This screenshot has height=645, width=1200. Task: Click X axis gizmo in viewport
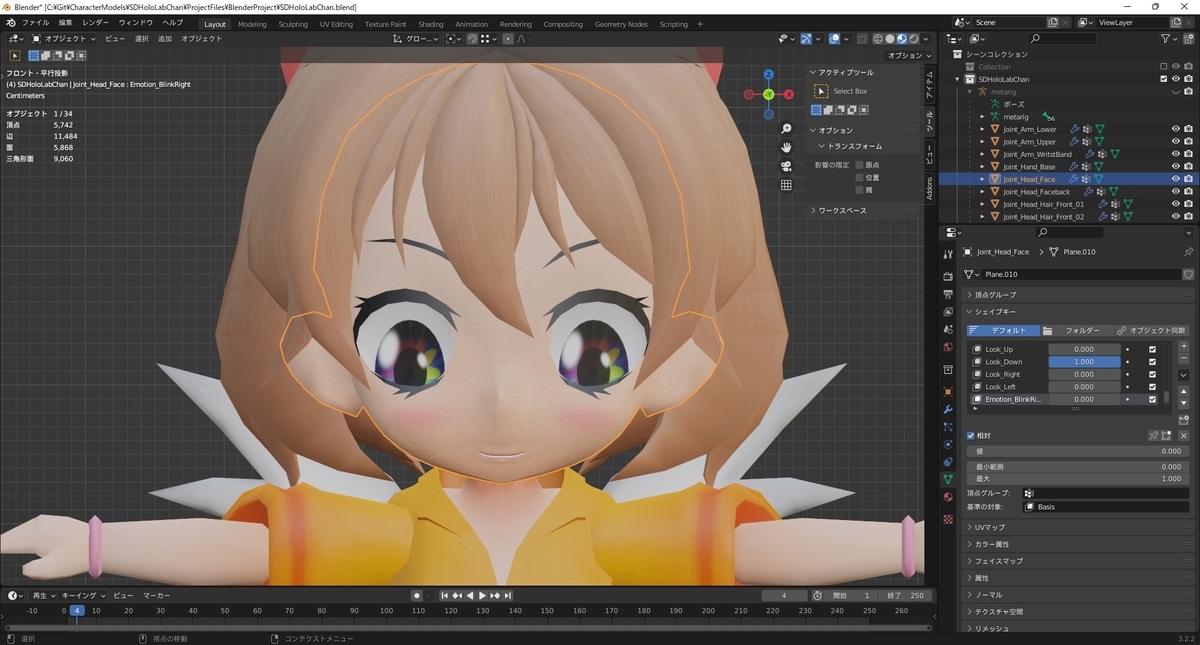[x=789, y=94]
